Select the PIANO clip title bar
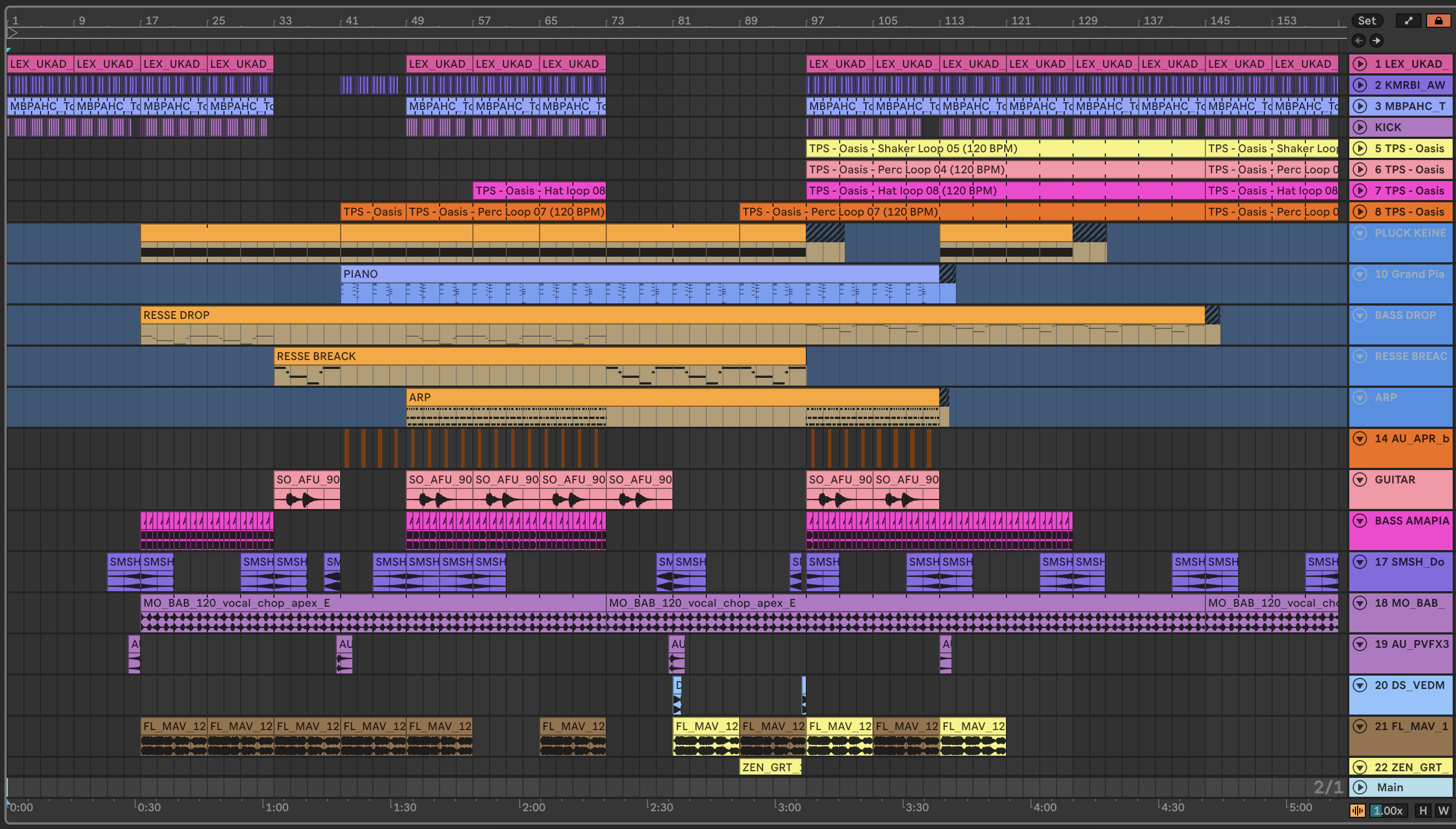Viewport: 1456px width, 829px height. [x=626, y=274]
